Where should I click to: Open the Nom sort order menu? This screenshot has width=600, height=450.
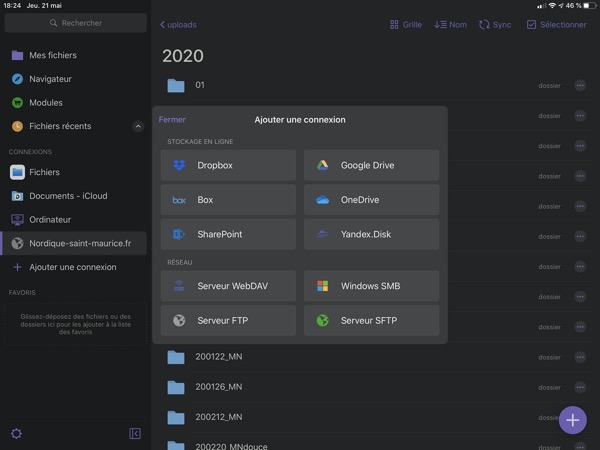(450, 24)
